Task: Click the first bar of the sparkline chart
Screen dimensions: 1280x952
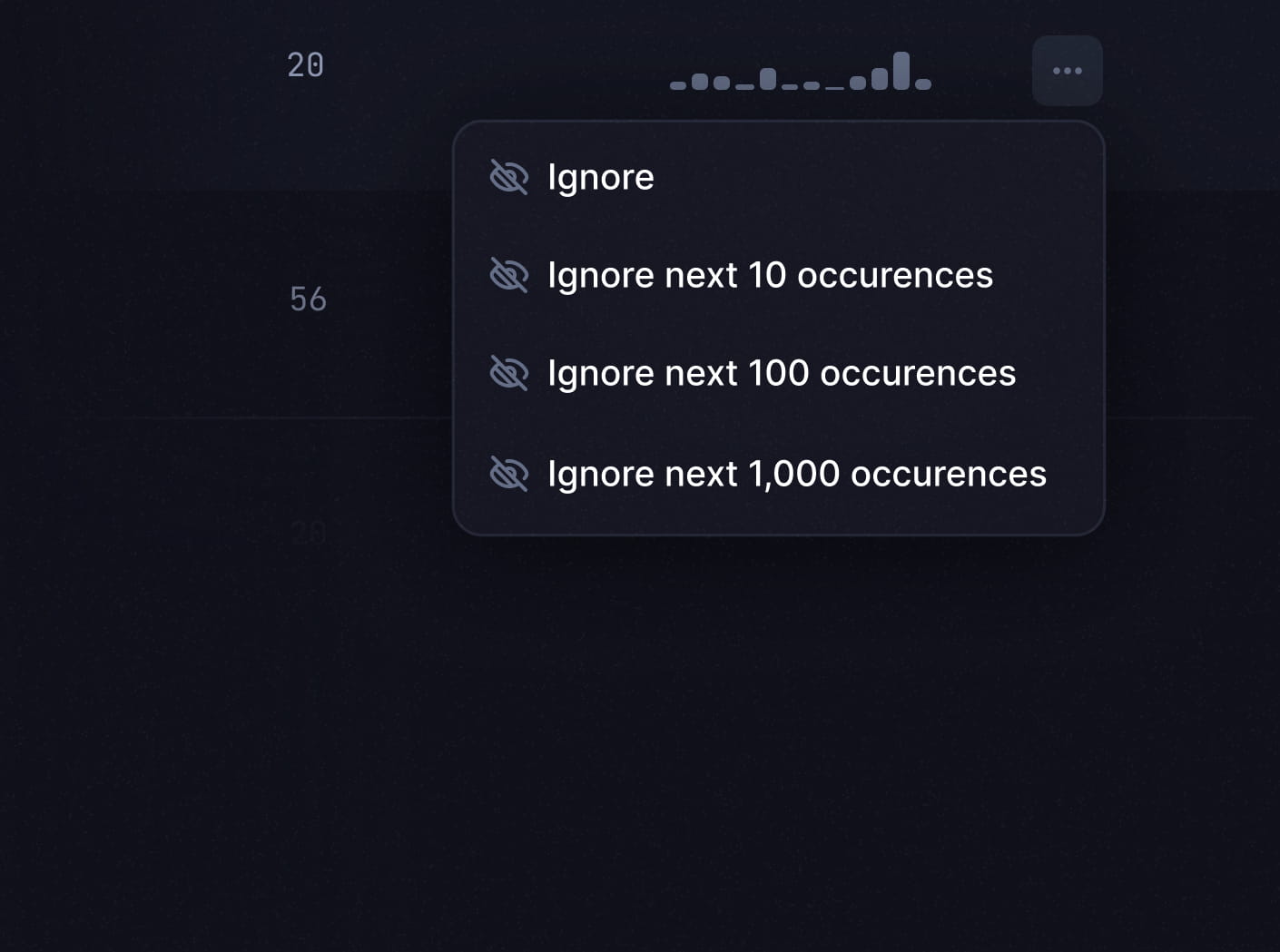Action: (x=677, y=85)
